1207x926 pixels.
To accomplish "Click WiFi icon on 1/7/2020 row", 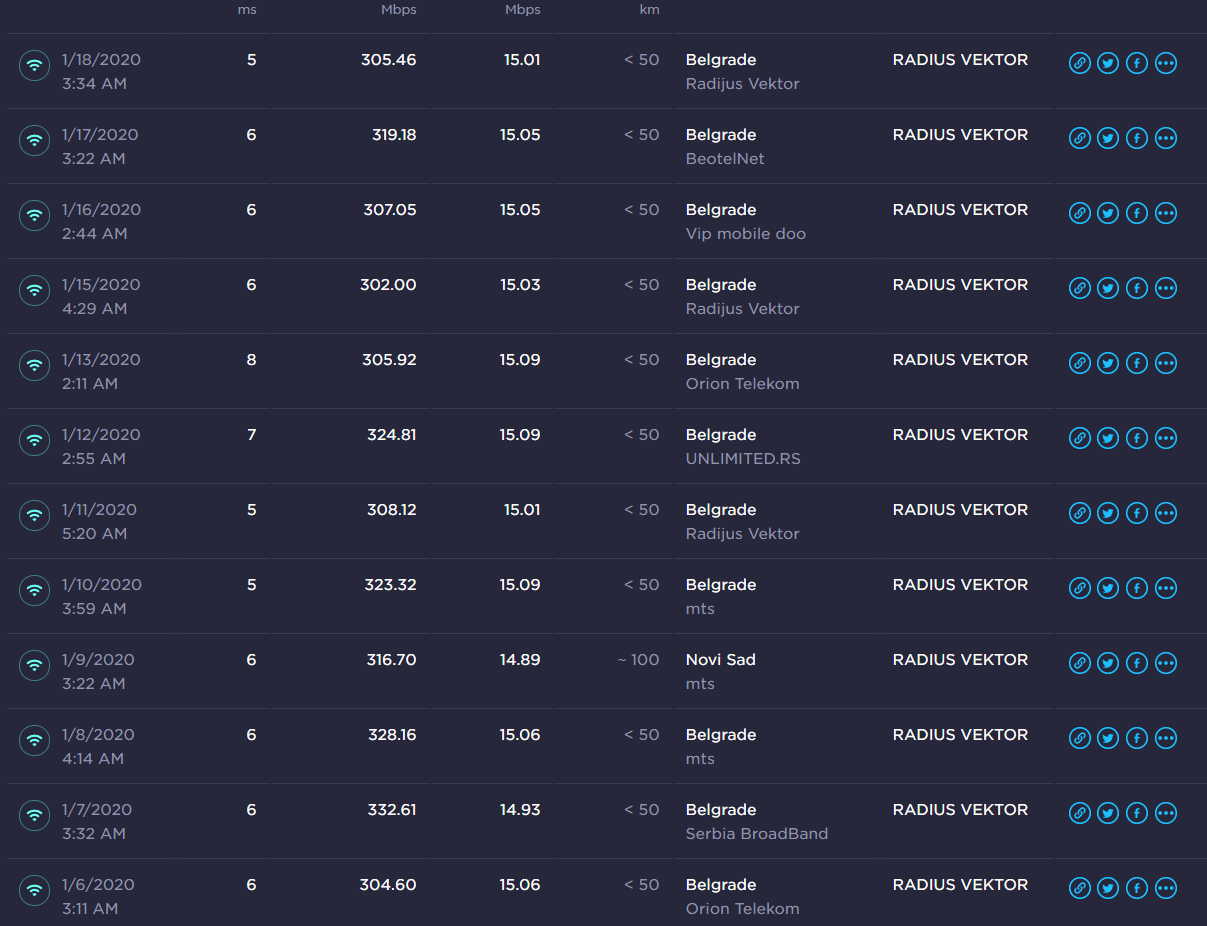I will pos(35,815).
